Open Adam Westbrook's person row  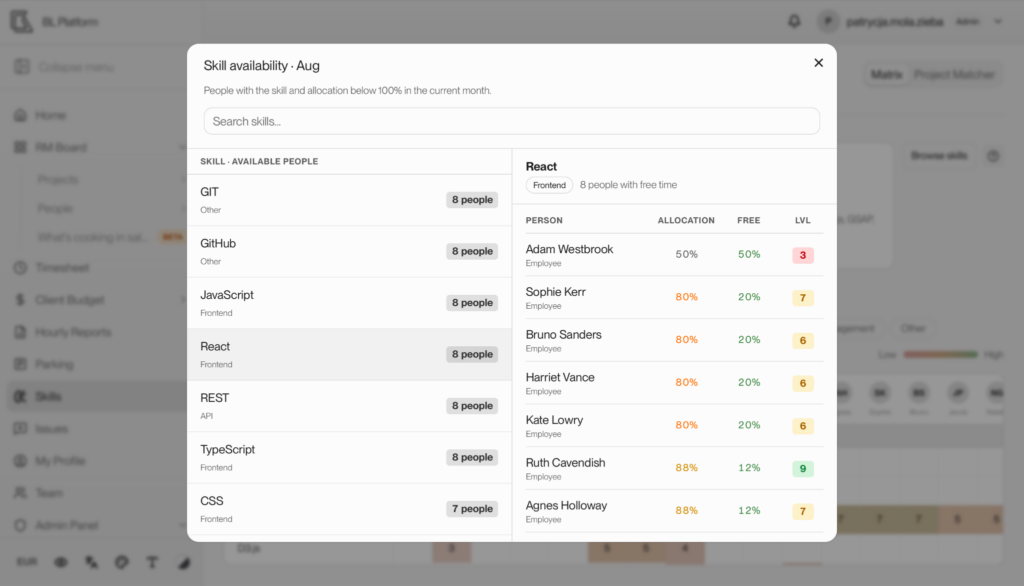(674, 255)
